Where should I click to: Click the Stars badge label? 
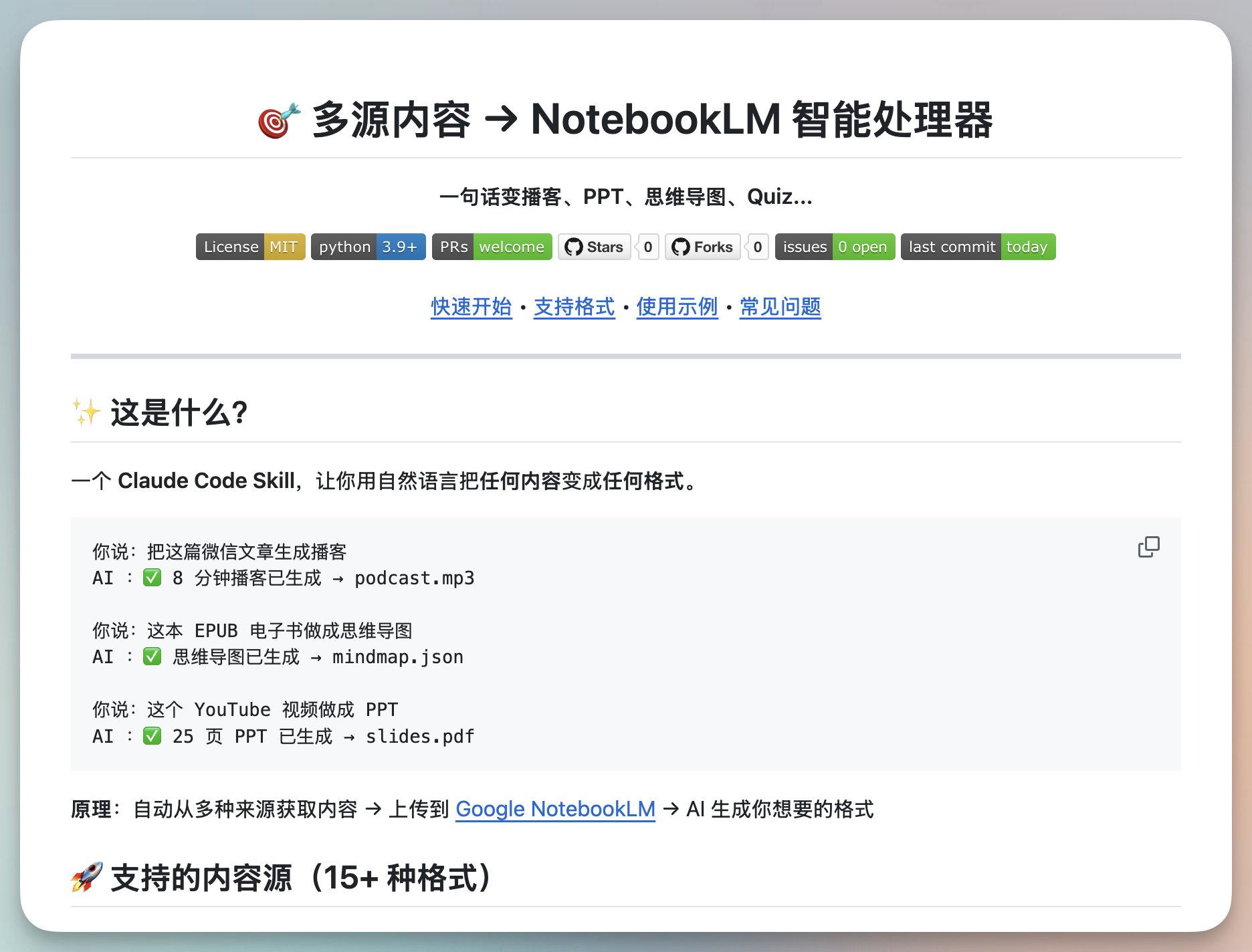(x=595, y=247)
